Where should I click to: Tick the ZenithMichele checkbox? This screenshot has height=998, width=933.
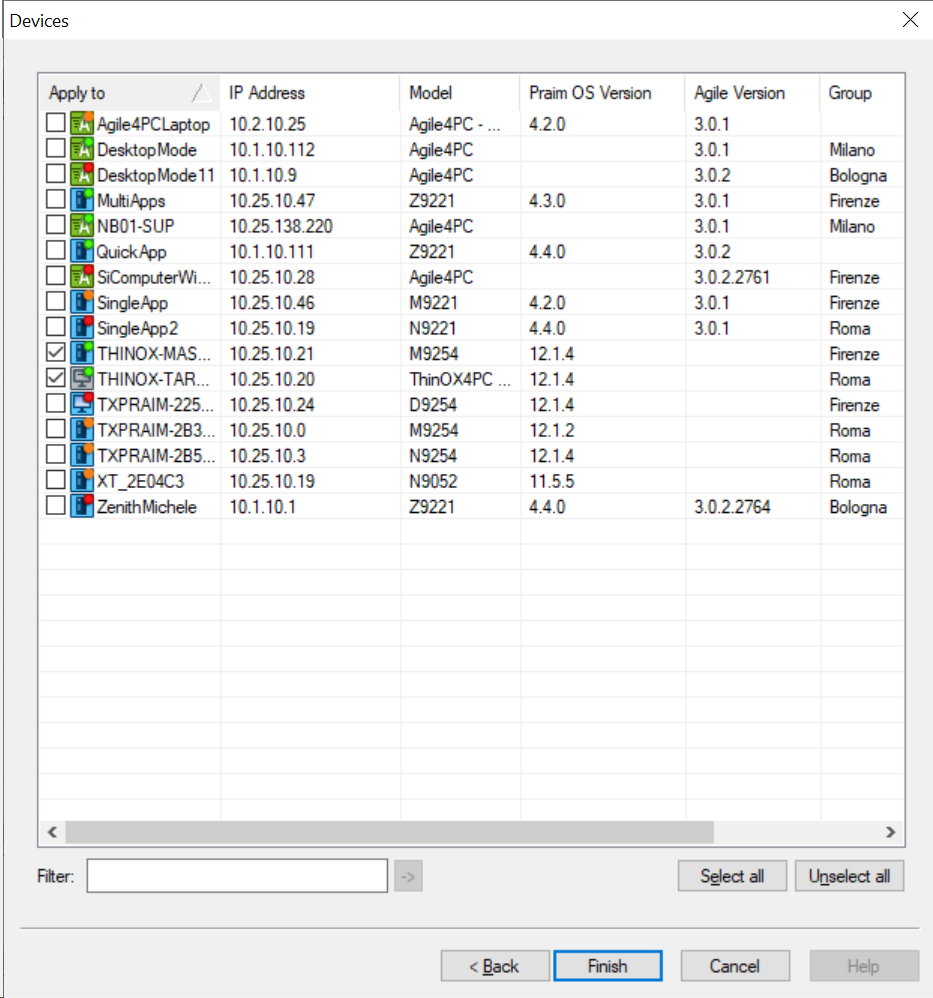coord(55,505)
